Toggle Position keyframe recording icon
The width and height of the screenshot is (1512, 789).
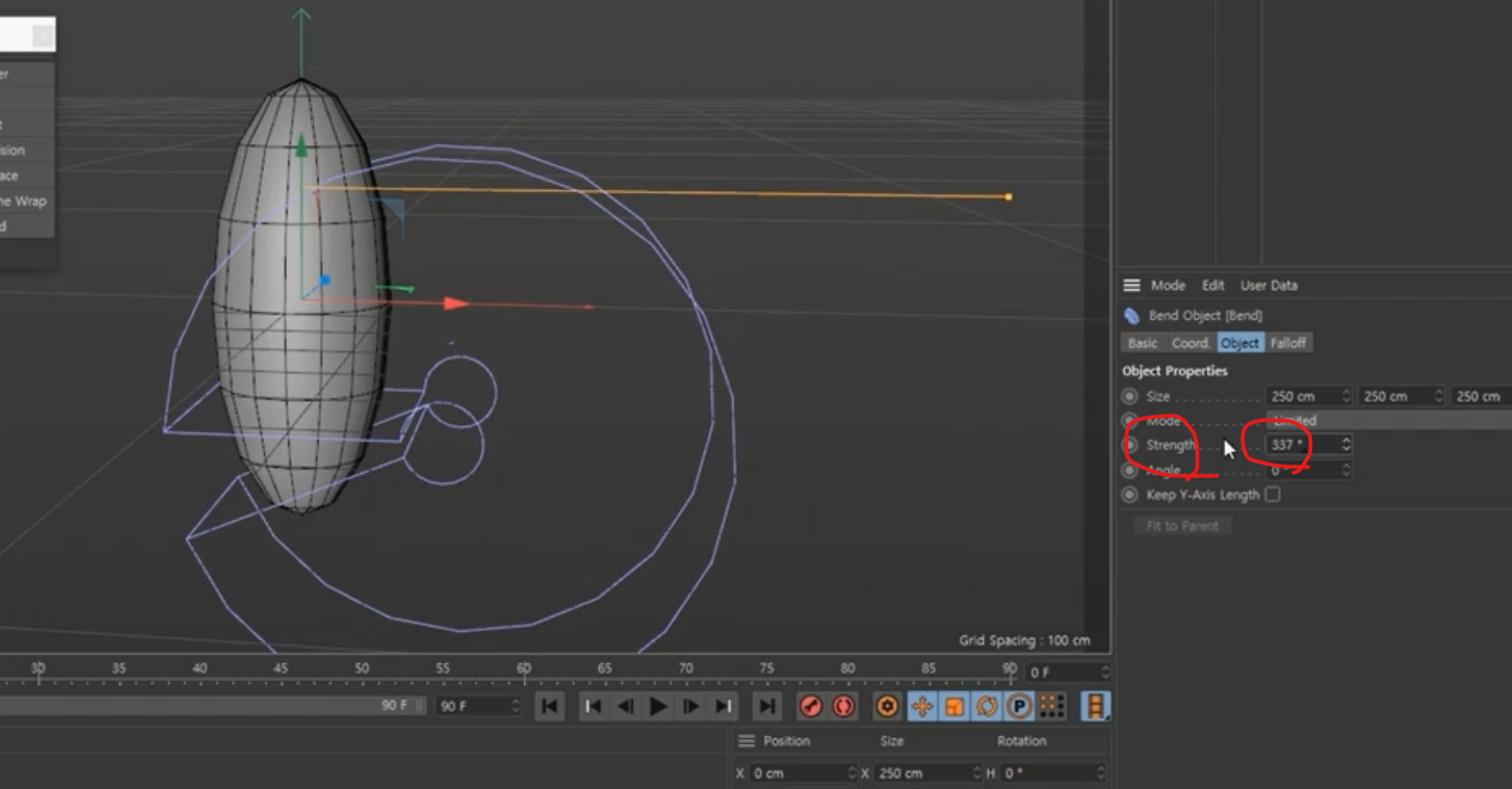922,706
